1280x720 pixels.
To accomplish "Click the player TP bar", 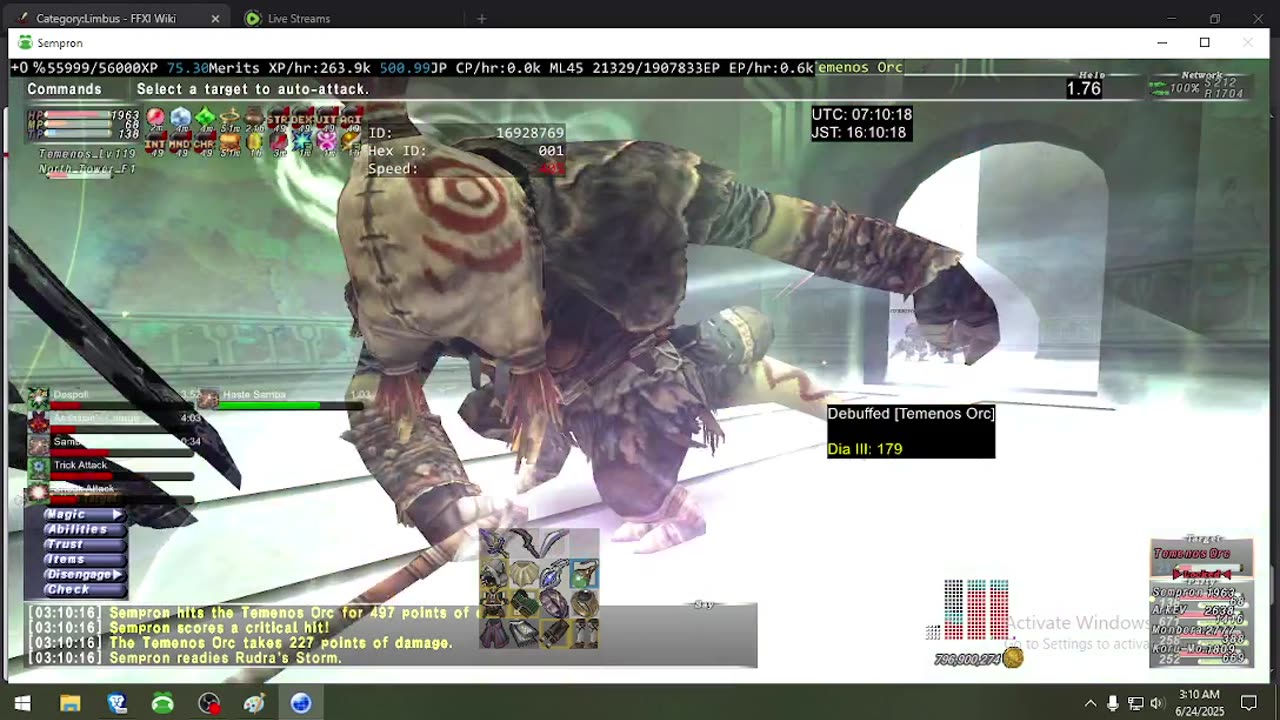I will (x=78, y=132).
